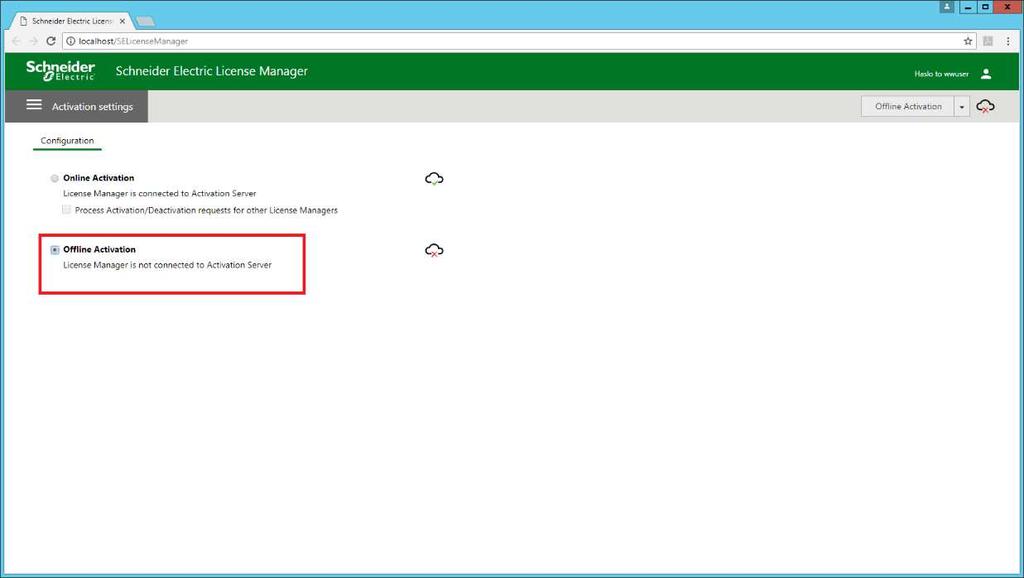Click the Chrome profile button in the title bar

[947, 7]
